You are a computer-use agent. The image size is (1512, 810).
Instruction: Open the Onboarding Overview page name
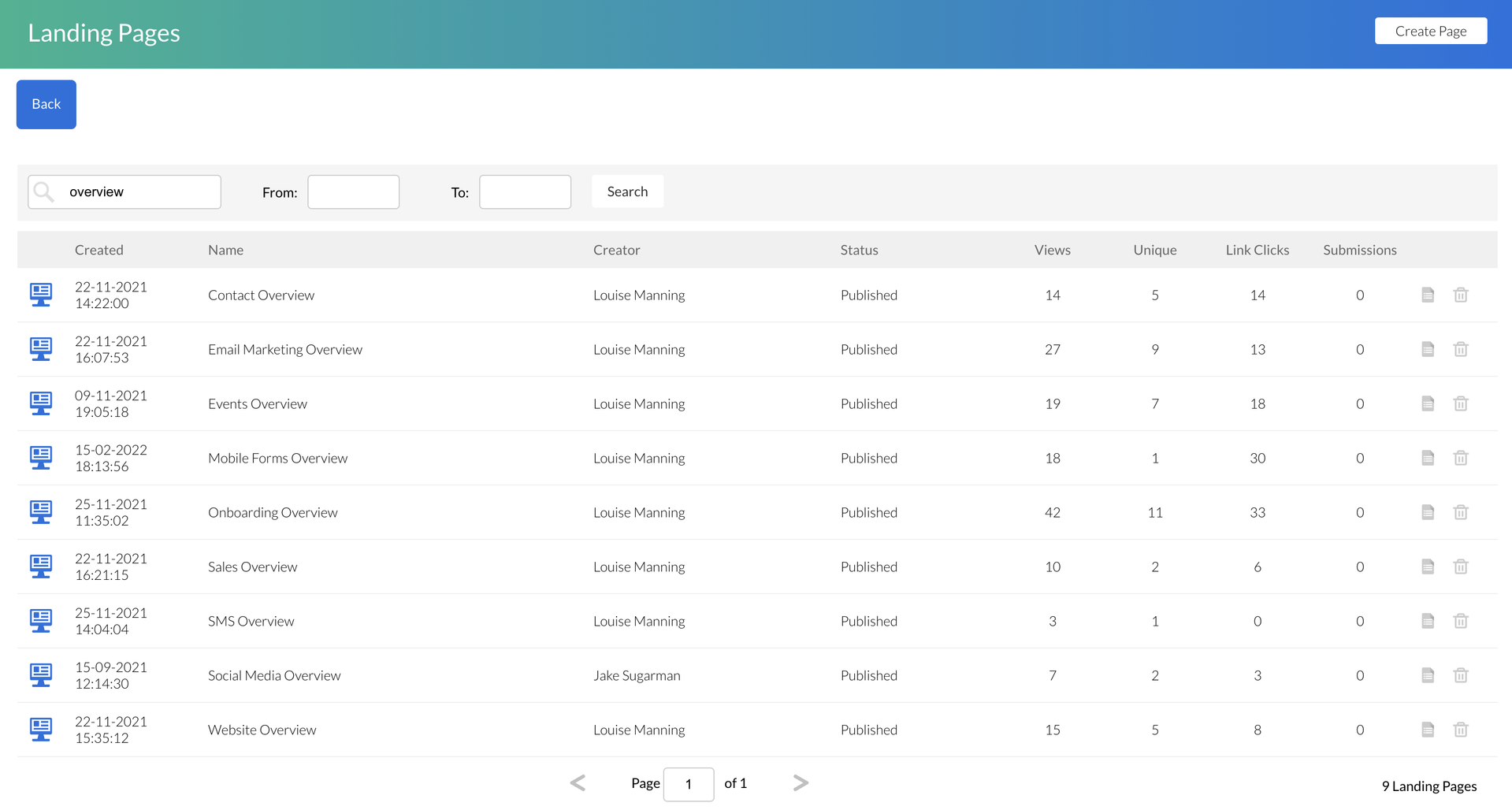pos(273,512)
